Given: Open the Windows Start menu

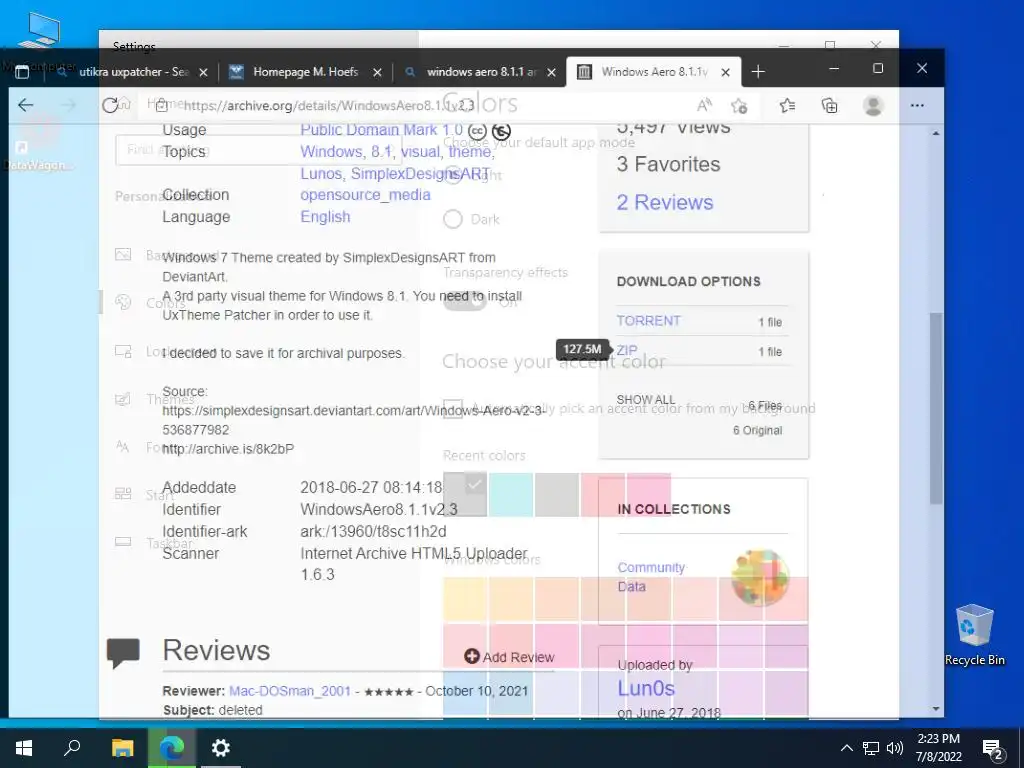Looking at the screenshot, I should tap(24, 748).
